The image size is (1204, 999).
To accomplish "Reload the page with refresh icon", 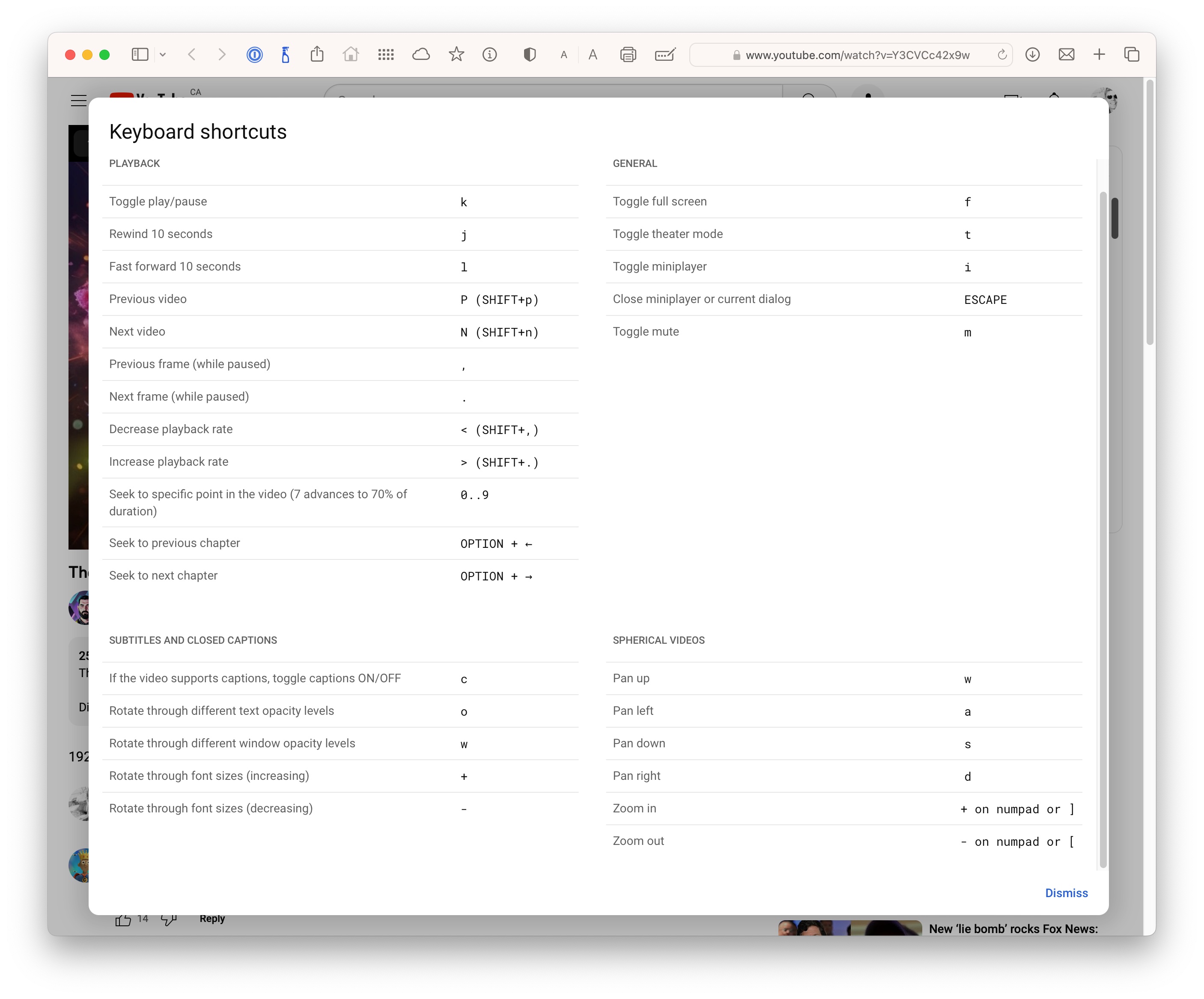I will click(x=1001, y=54).
